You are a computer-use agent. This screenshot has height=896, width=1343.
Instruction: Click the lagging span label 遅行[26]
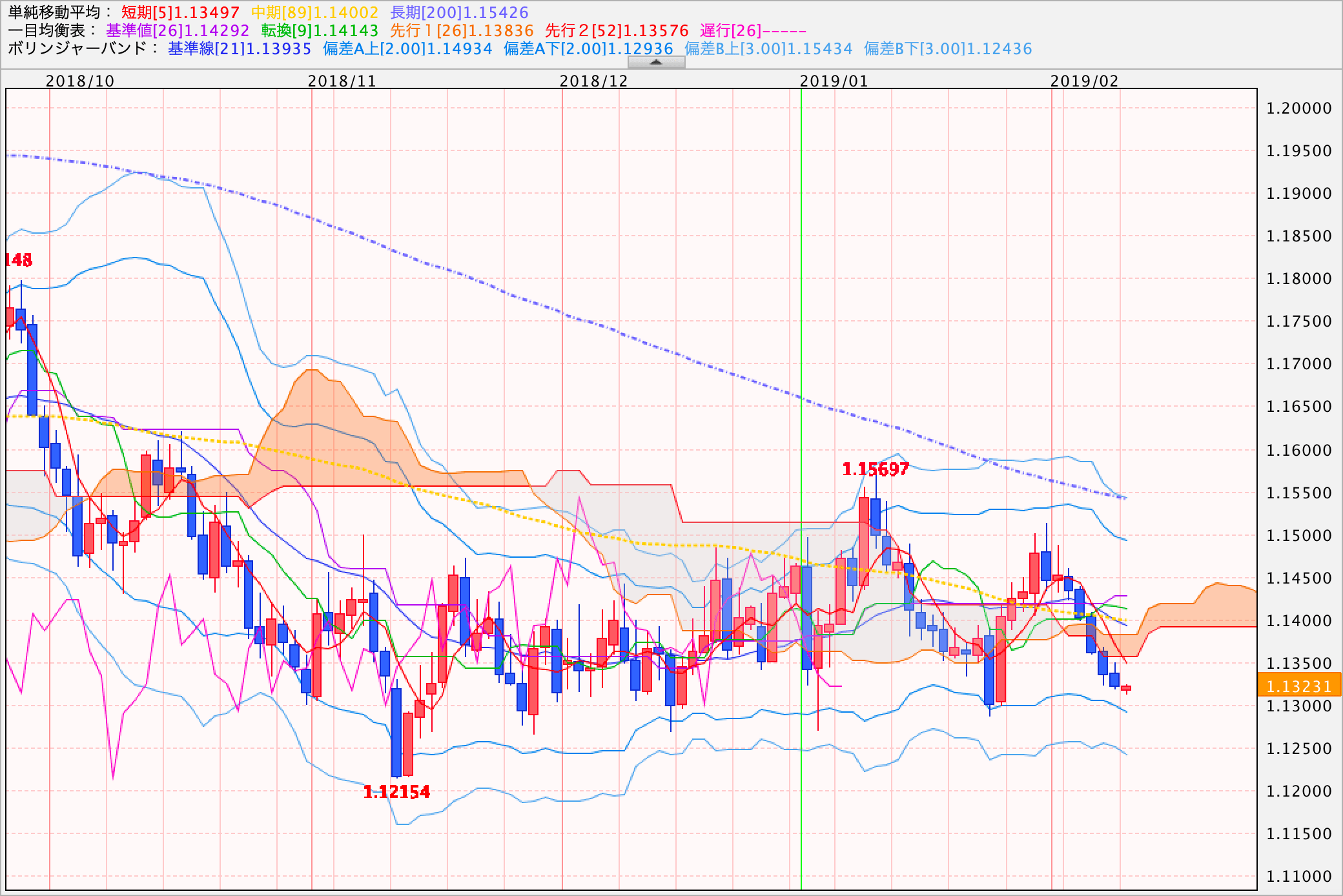(753, 30)
